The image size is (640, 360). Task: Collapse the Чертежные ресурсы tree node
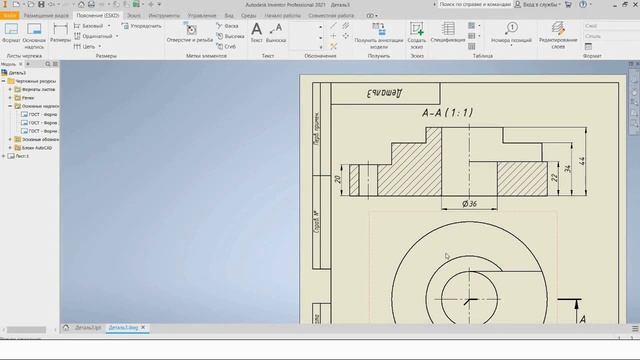point(4,81)
